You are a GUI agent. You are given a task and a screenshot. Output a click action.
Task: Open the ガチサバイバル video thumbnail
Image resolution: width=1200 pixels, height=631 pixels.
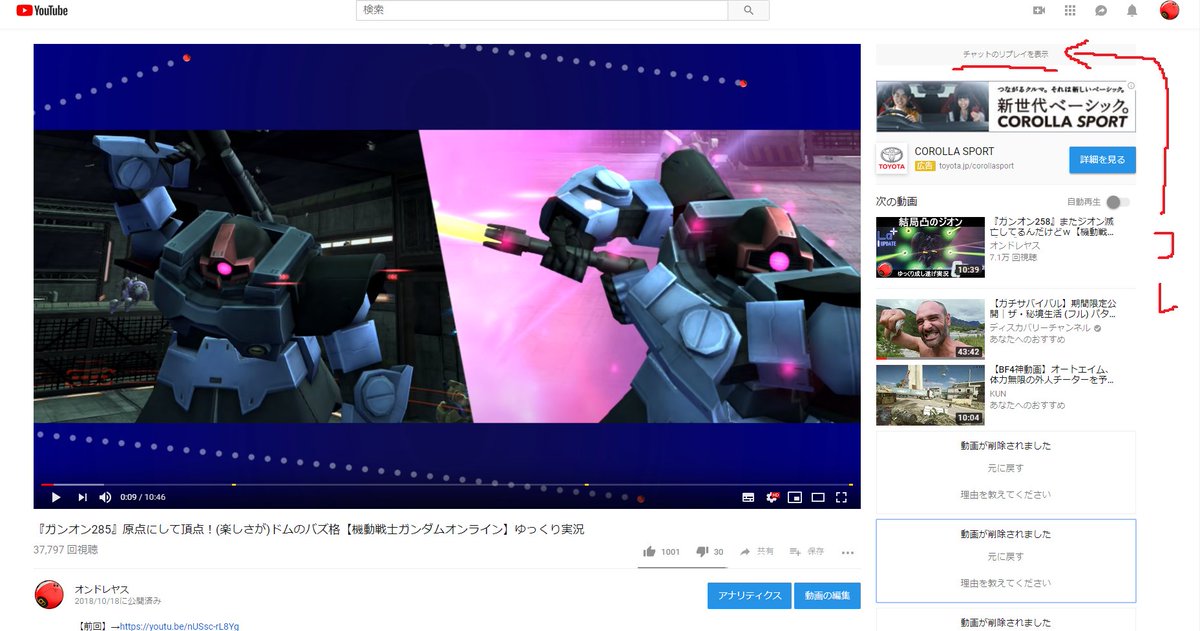(x=930, y=329)
